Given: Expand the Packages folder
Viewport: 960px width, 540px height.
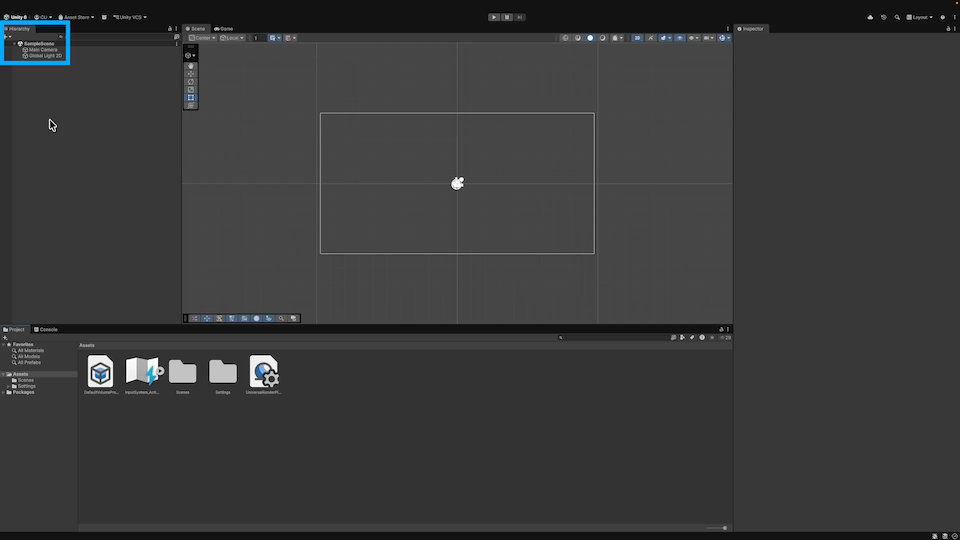Looking at the screenshot, I should (x=4, y=392).
